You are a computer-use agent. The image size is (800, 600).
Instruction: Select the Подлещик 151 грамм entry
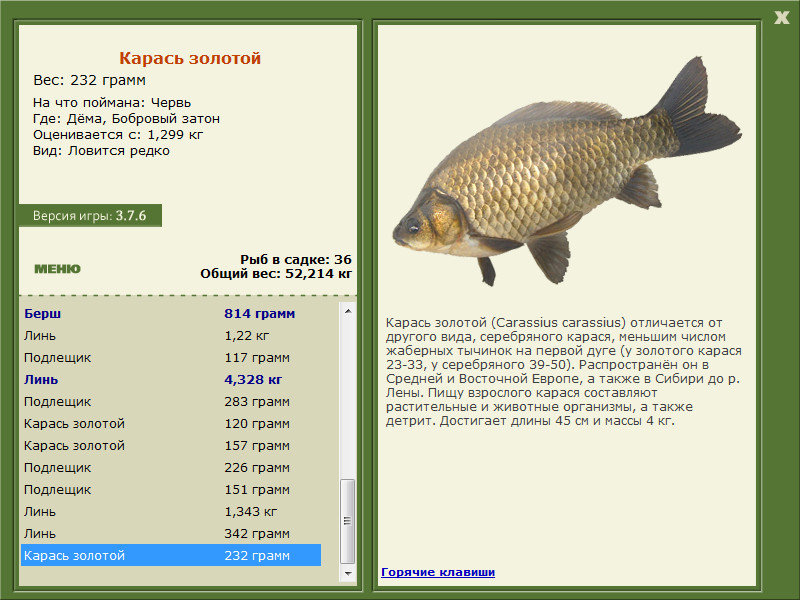171,489
